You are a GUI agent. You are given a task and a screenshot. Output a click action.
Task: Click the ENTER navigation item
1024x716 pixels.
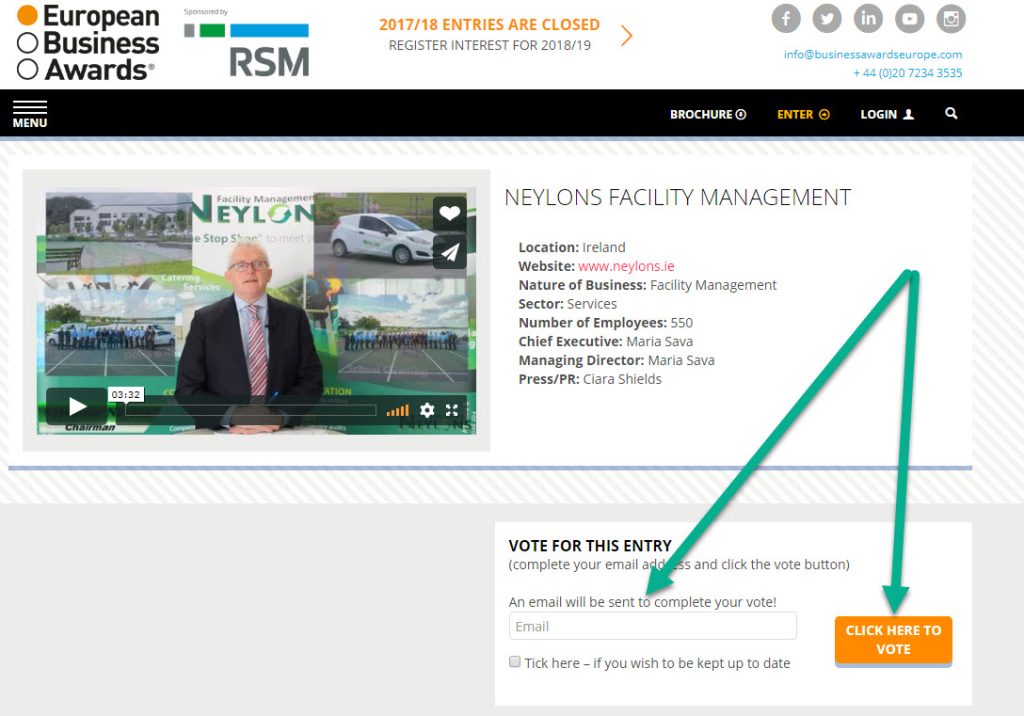[803, 114]
